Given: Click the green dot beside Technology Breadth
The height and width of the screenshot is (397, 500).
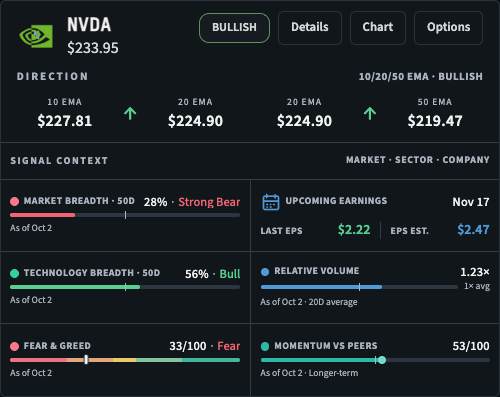Looking at the screenshot, I should (14, 273).
